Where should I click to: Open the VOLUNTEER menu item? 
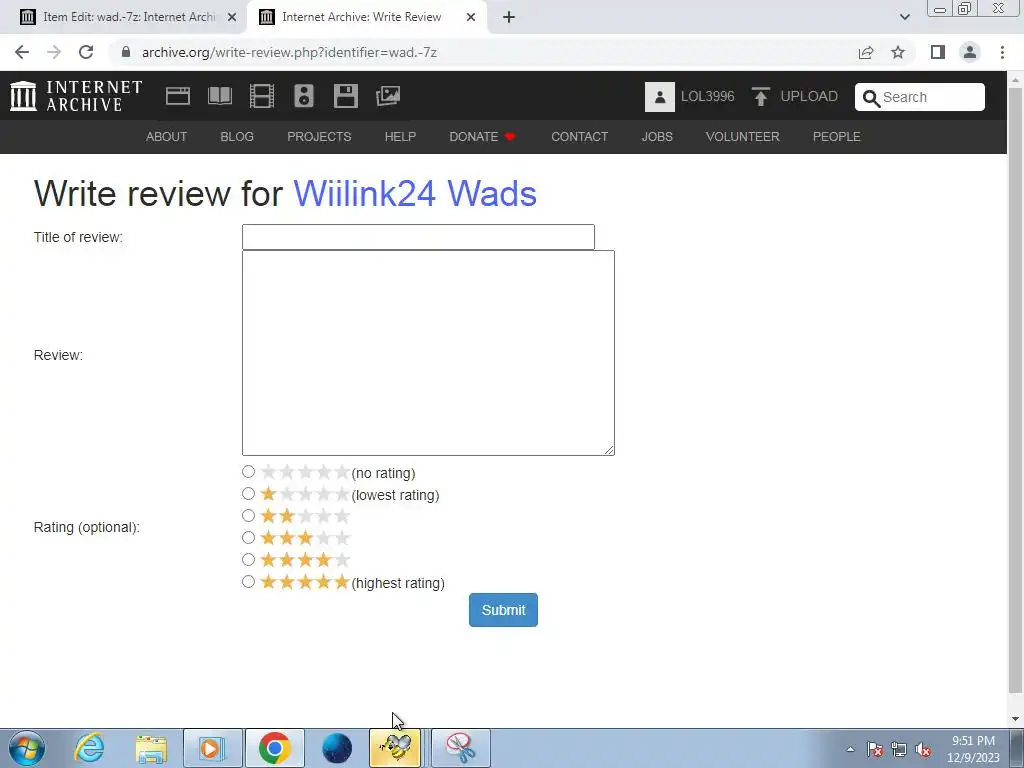(743, 136)
